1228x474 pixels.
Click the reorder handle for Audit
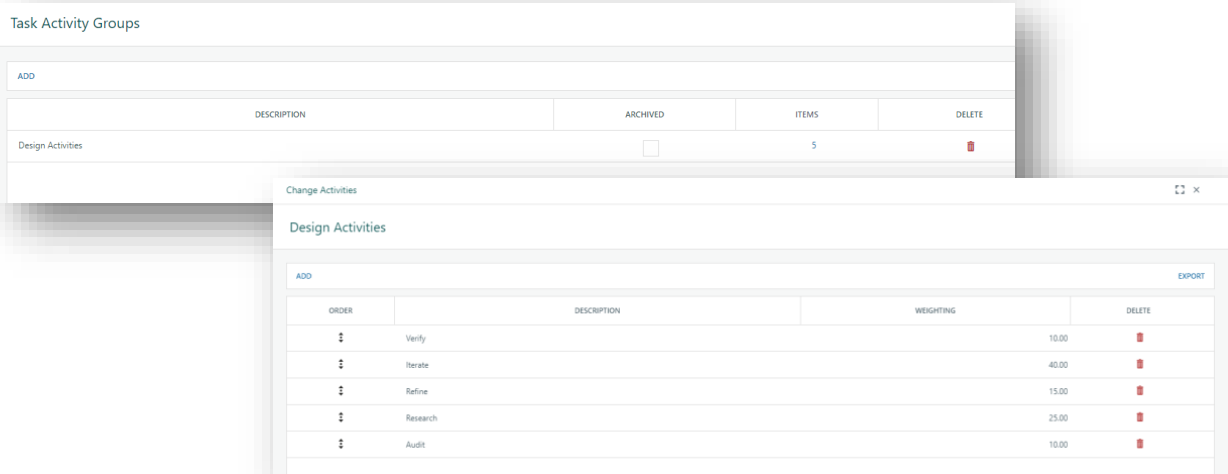tap(341, 444)
